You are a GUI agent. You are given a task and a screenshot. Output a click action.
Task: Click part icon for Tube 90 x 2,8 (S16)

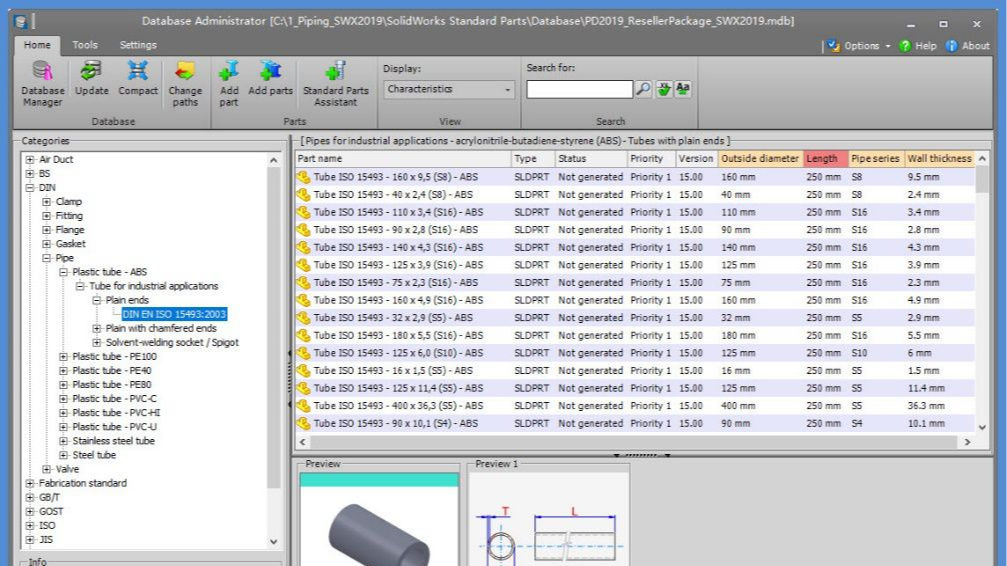tap(303, 229)
